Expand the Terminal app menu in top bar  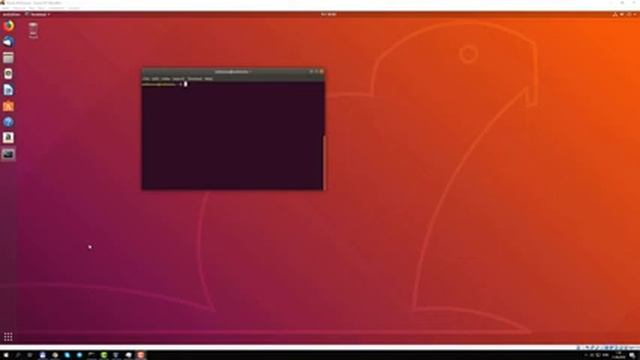point(38,14)
